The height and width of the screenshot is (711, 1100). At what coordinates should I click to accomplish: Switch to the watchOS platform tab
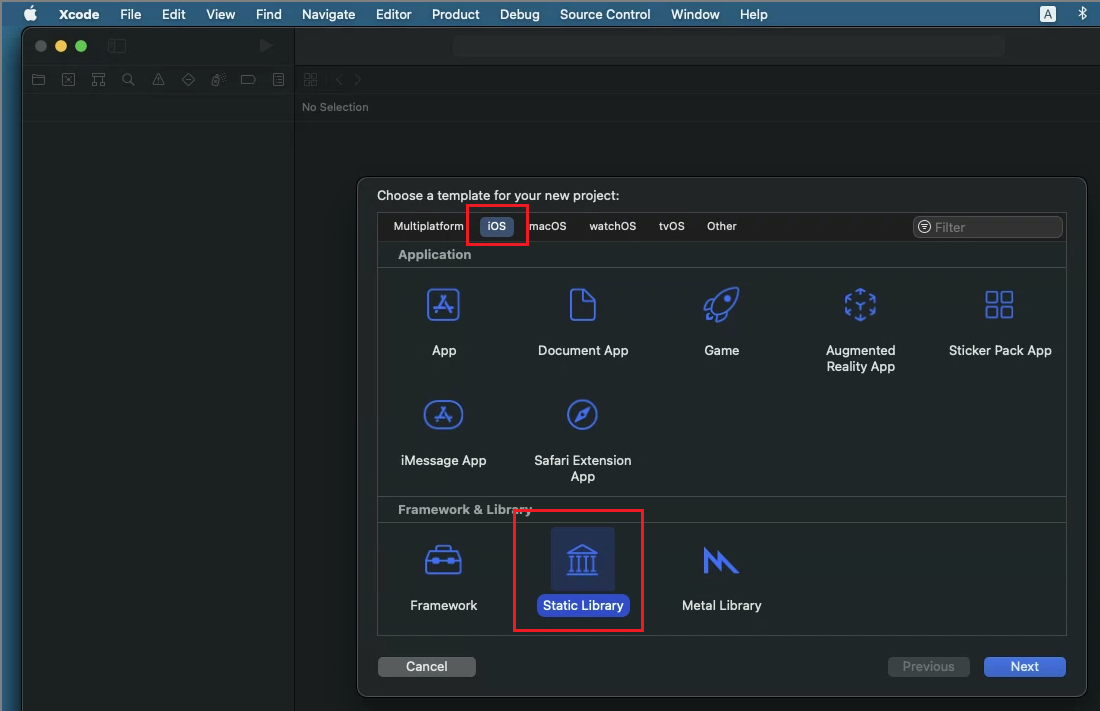click(x=612, y=226)
